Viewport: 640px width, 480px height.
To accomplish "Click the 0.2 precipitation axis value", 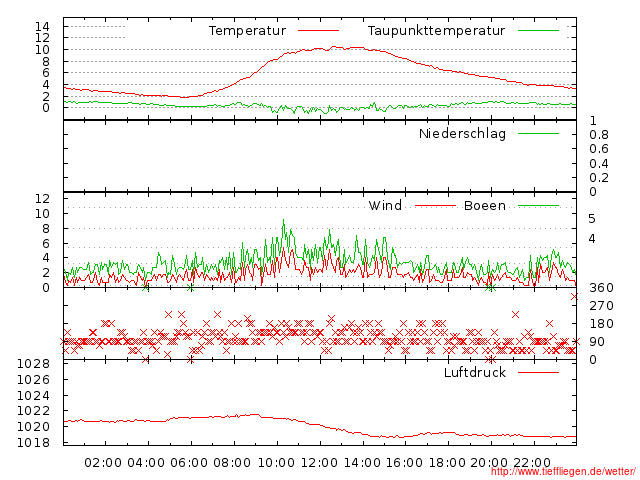I will [x=599, y=178].
